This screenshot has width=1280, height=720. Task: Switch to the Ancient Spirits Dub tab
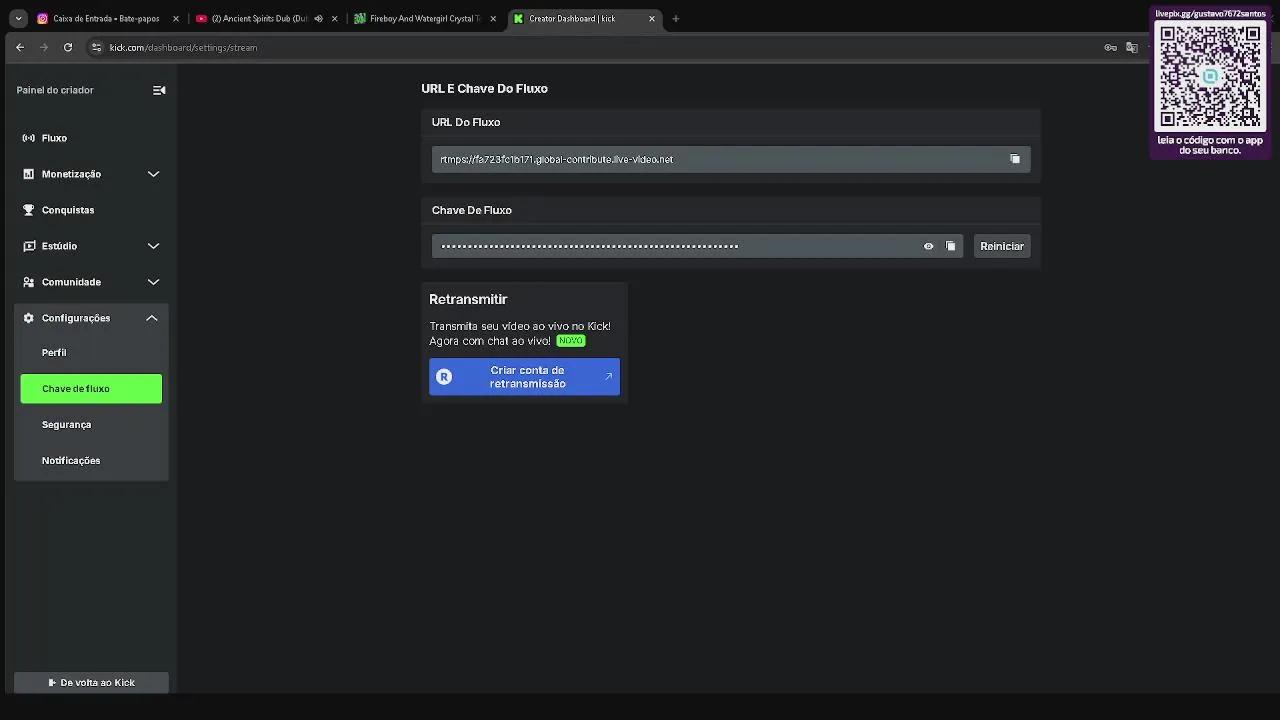pyautogui.click(x=267, y=18)
